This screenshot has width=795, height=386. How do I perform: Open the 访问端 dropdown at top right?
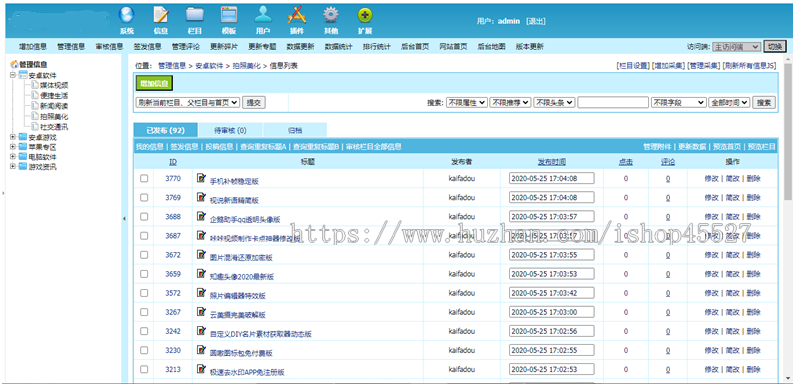(736, 47)
